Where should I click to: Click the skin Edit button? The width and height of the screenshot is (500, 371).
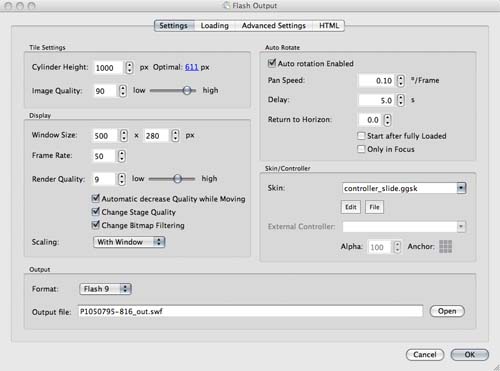pyautogui.click(x=351, y=207)
